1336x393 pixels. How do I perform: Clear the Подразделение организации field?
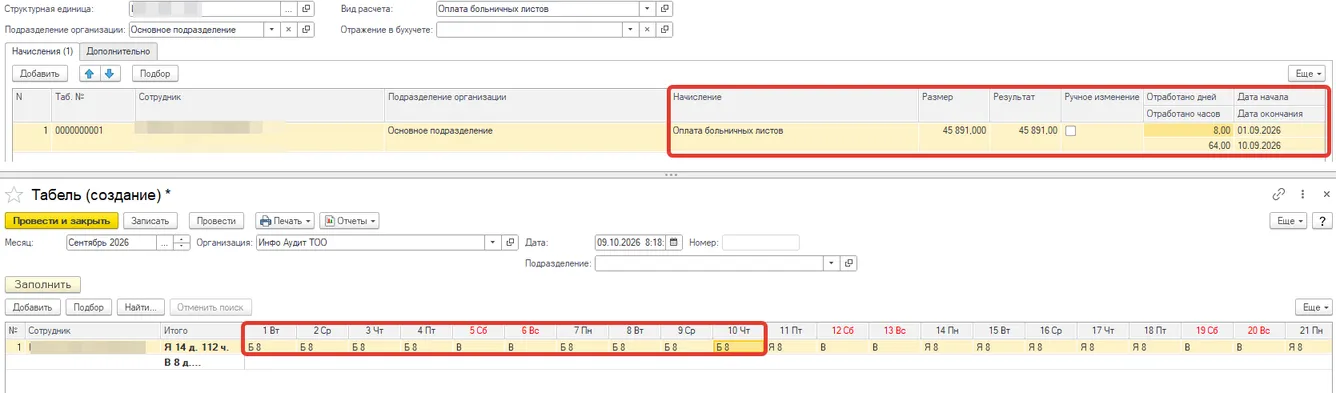[x=288, y=30]
